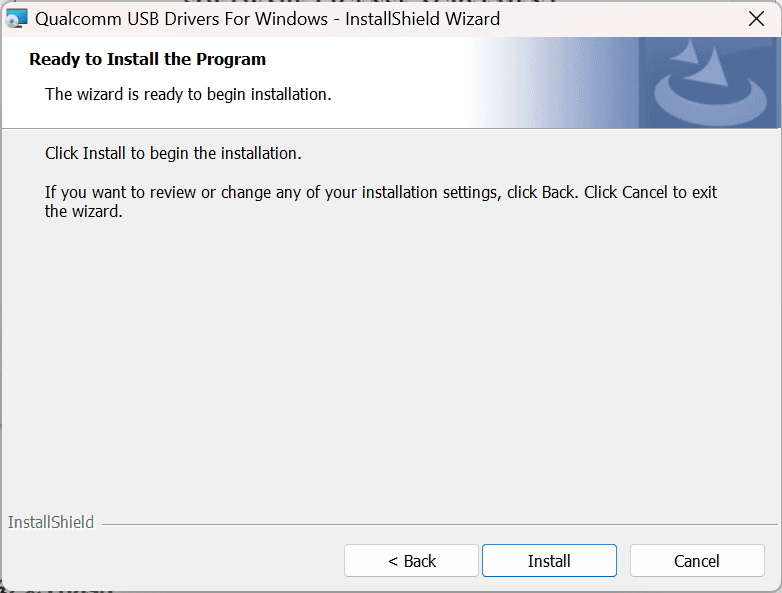Cancel the wizard using the Cancel button
Screen dimensions: 782x593
click(x=697, y=561)
